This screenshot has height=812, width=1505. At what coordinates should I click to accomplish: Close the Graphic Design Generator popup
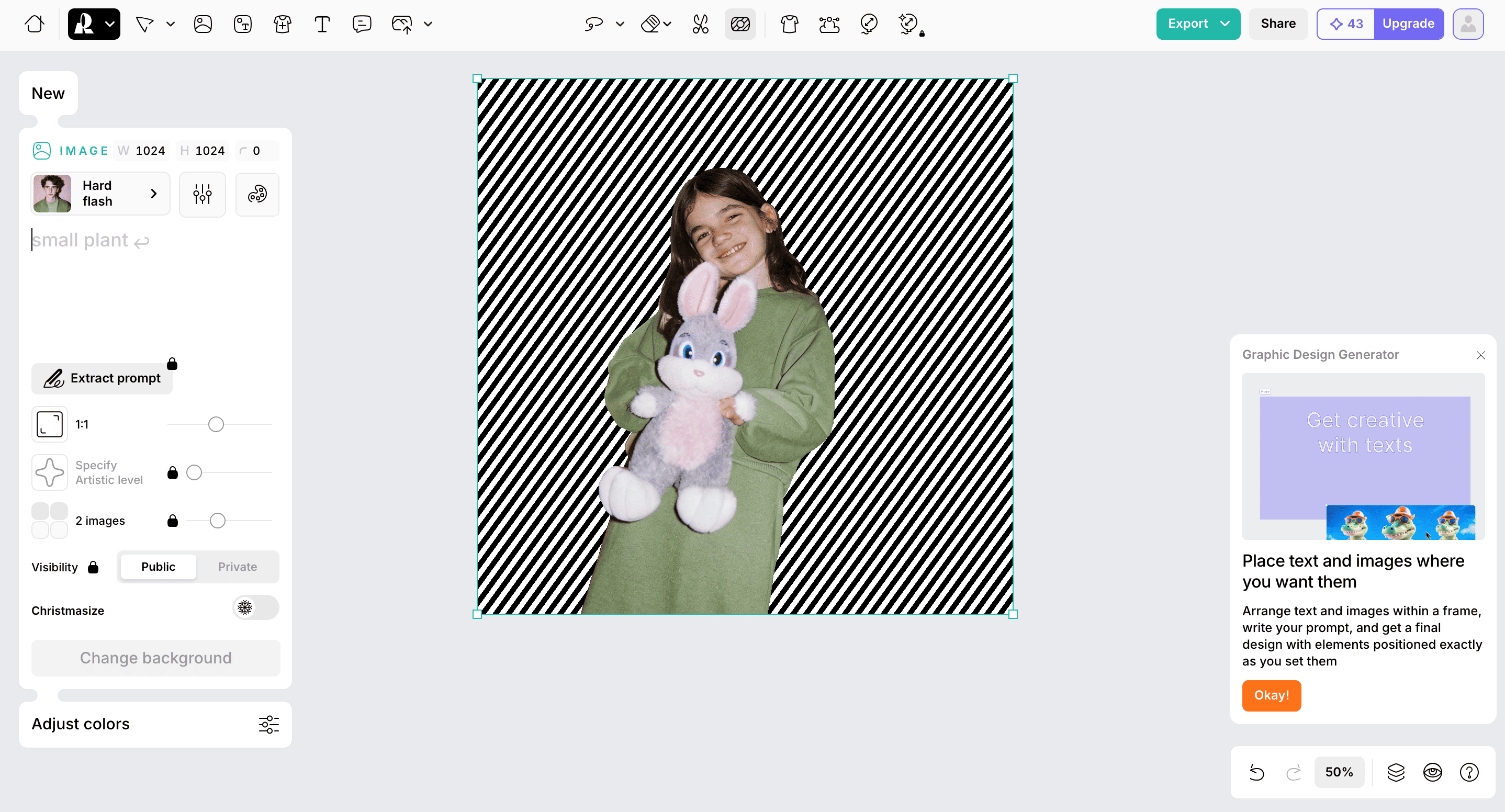coord(1480,355)
